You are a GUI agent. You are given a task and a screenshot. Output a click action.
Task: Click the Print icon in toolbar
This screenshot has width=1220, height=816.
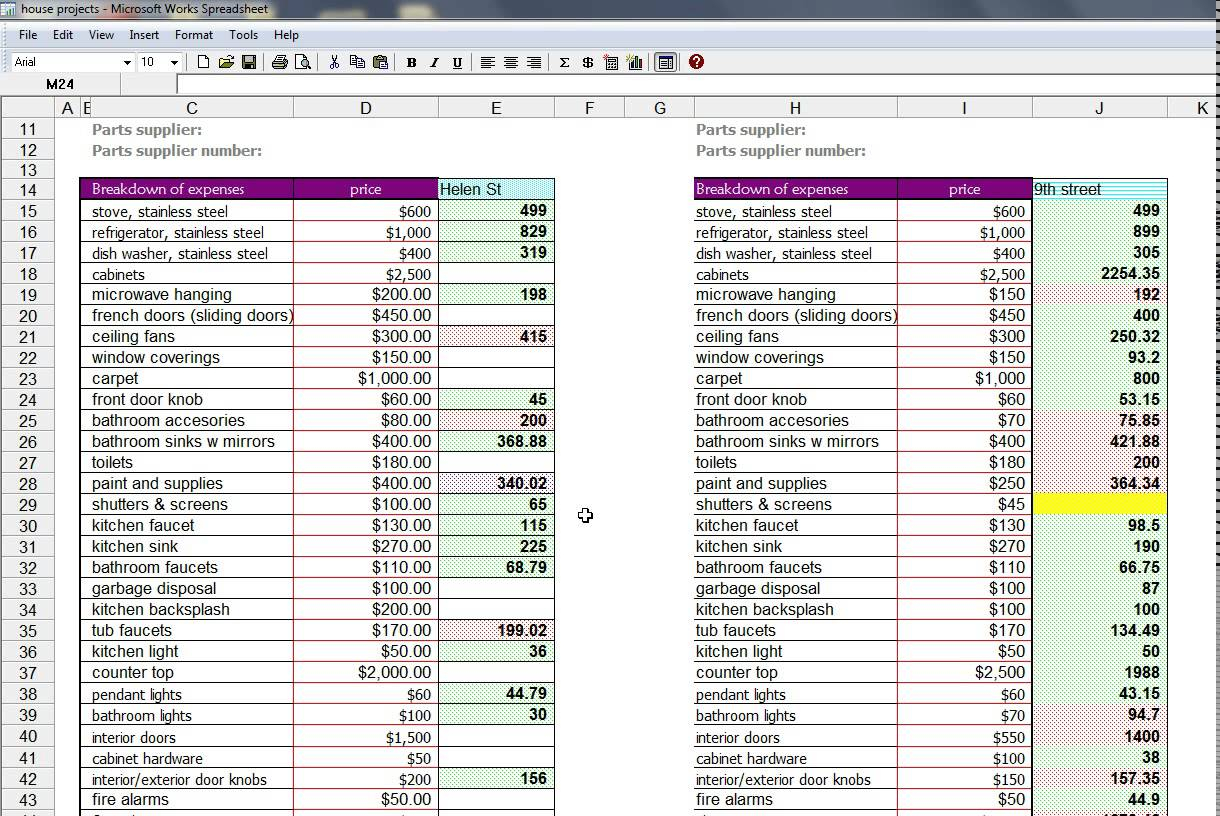[280, 62]
